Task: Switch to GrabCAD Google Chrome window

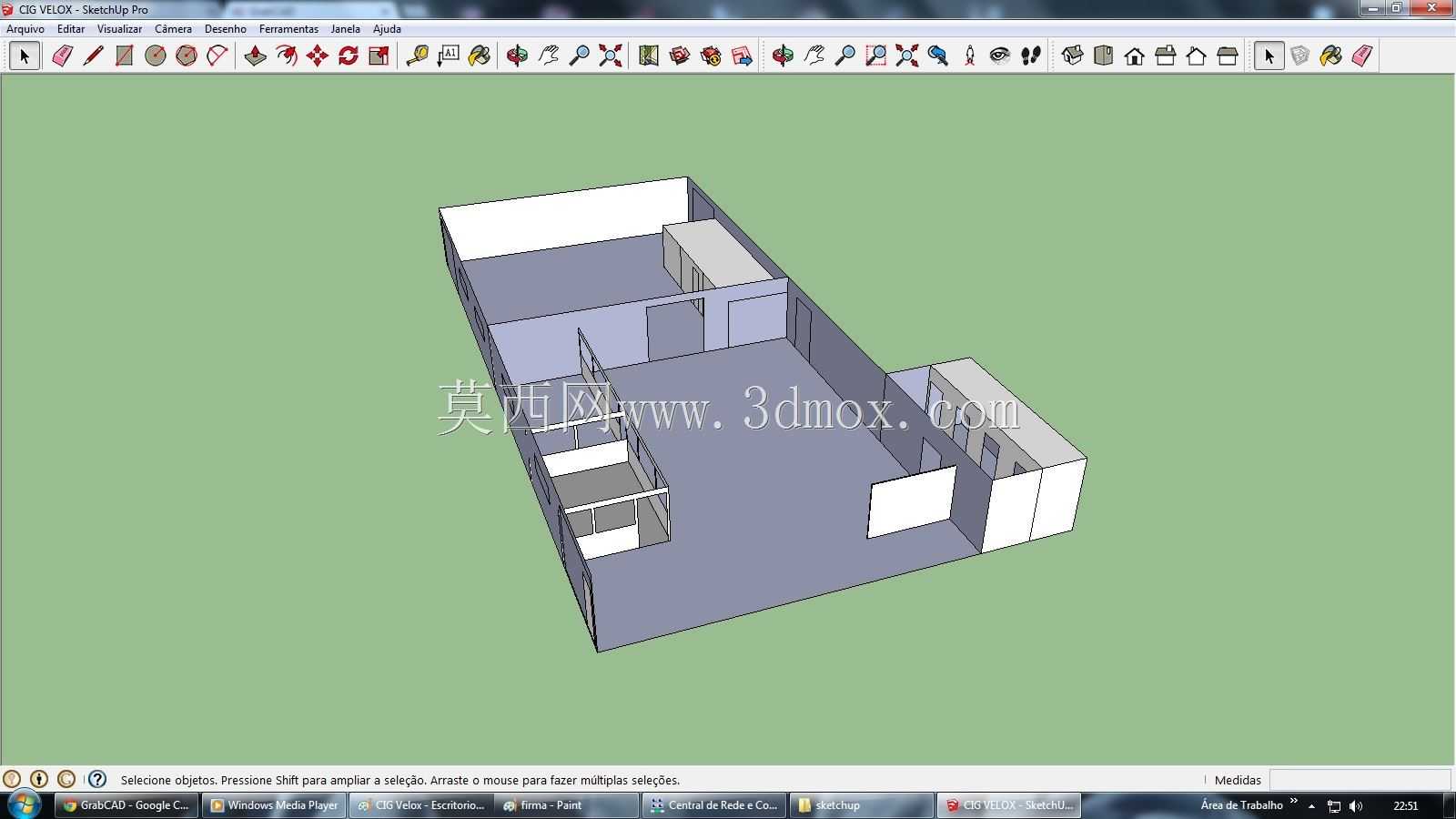Action: (126, 805)
